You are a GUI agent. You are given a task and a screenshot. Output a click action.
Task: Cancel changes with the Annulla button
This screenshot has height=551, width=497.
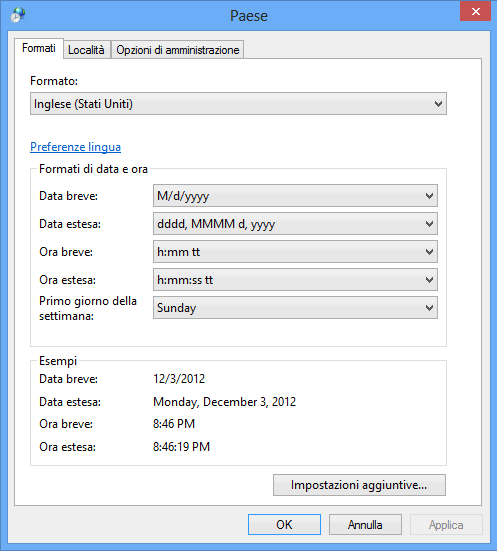pos(365,525)
